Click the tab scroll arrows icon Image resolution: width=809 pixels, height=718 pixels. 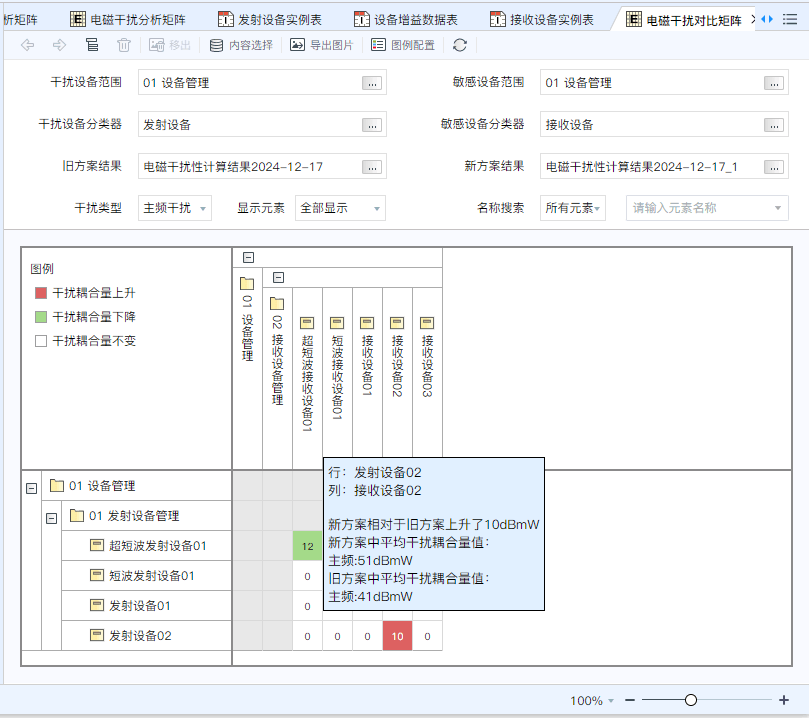tap(767, 19)
